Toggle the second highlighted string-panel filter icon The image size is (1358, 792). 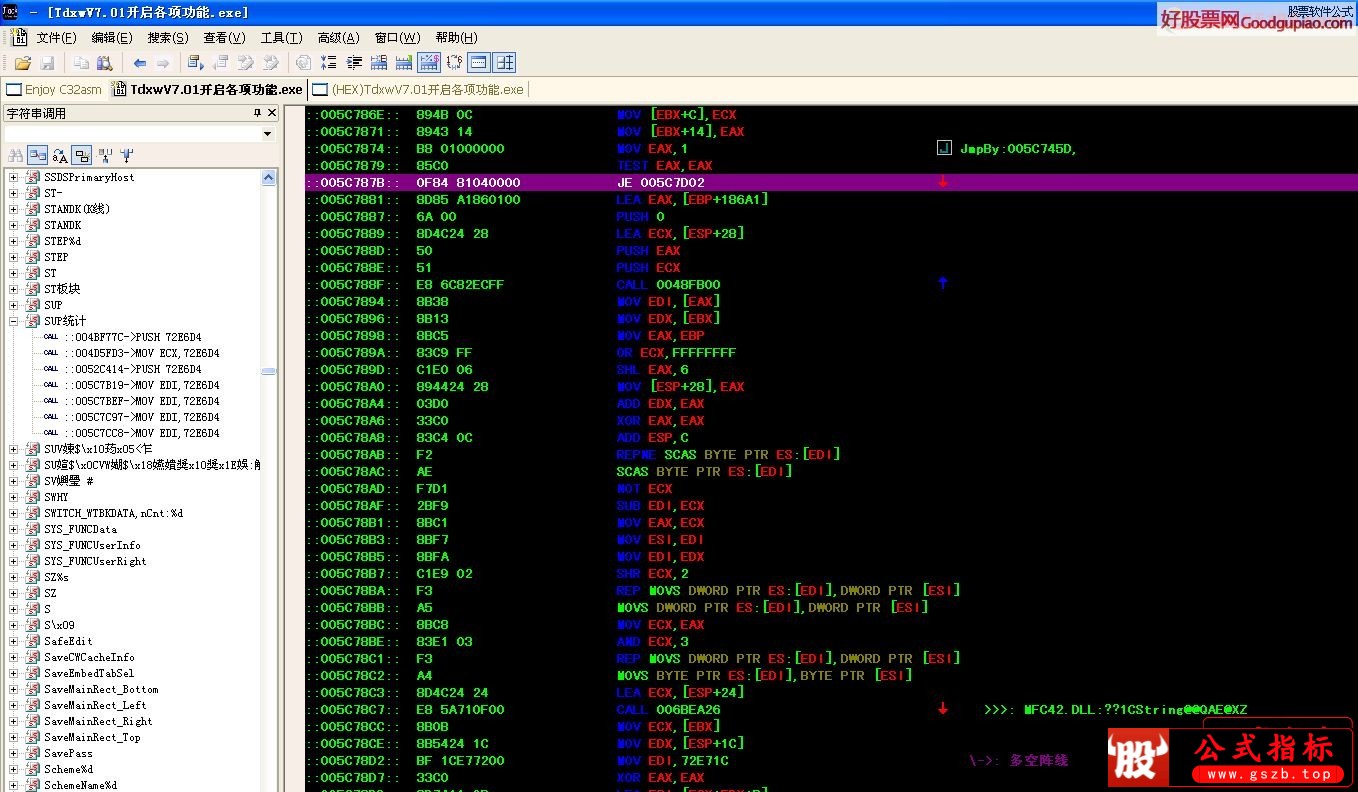82,155
